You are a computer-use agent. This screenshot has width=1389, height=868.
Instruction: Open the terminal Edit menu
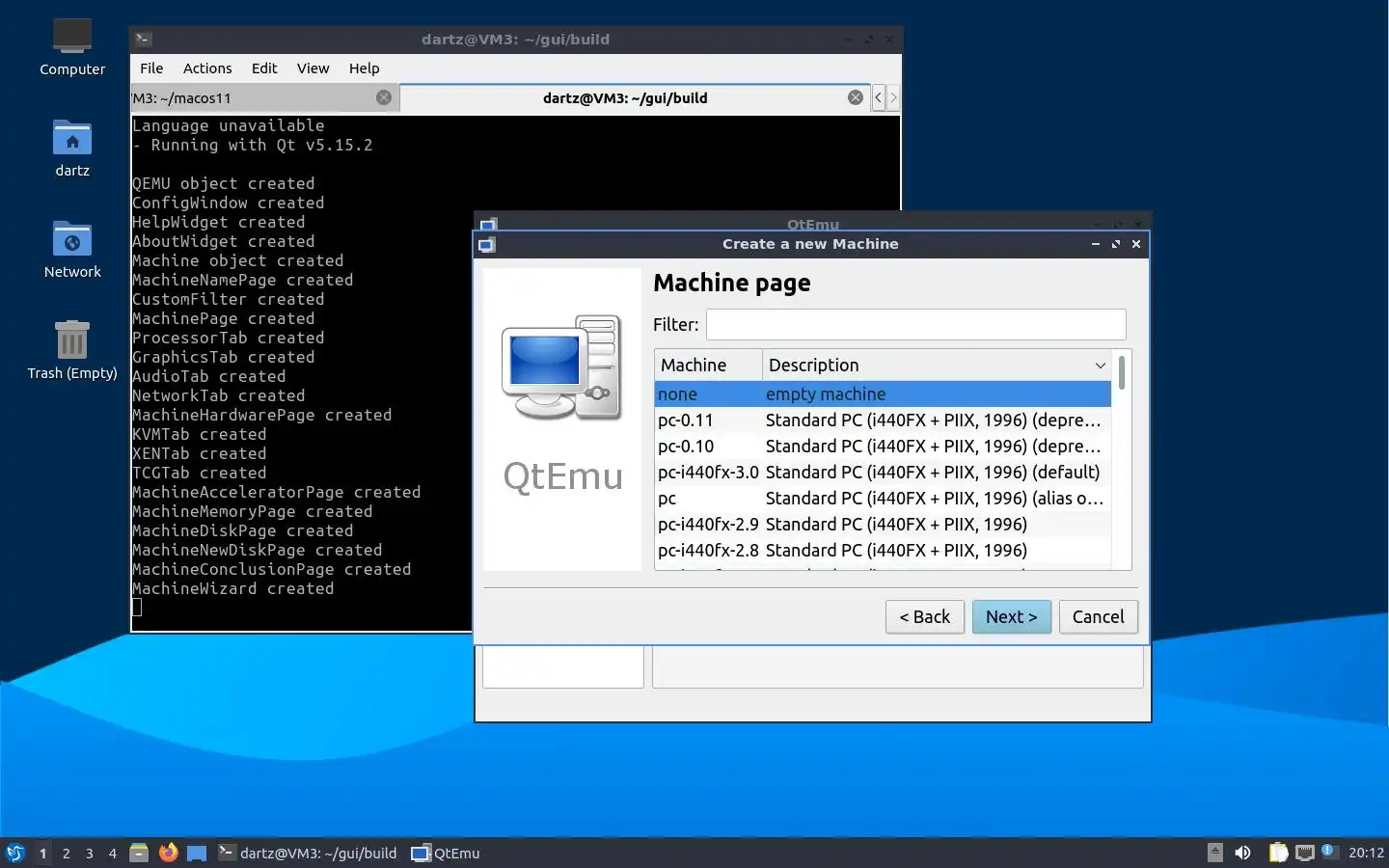[x=264, y=68]
